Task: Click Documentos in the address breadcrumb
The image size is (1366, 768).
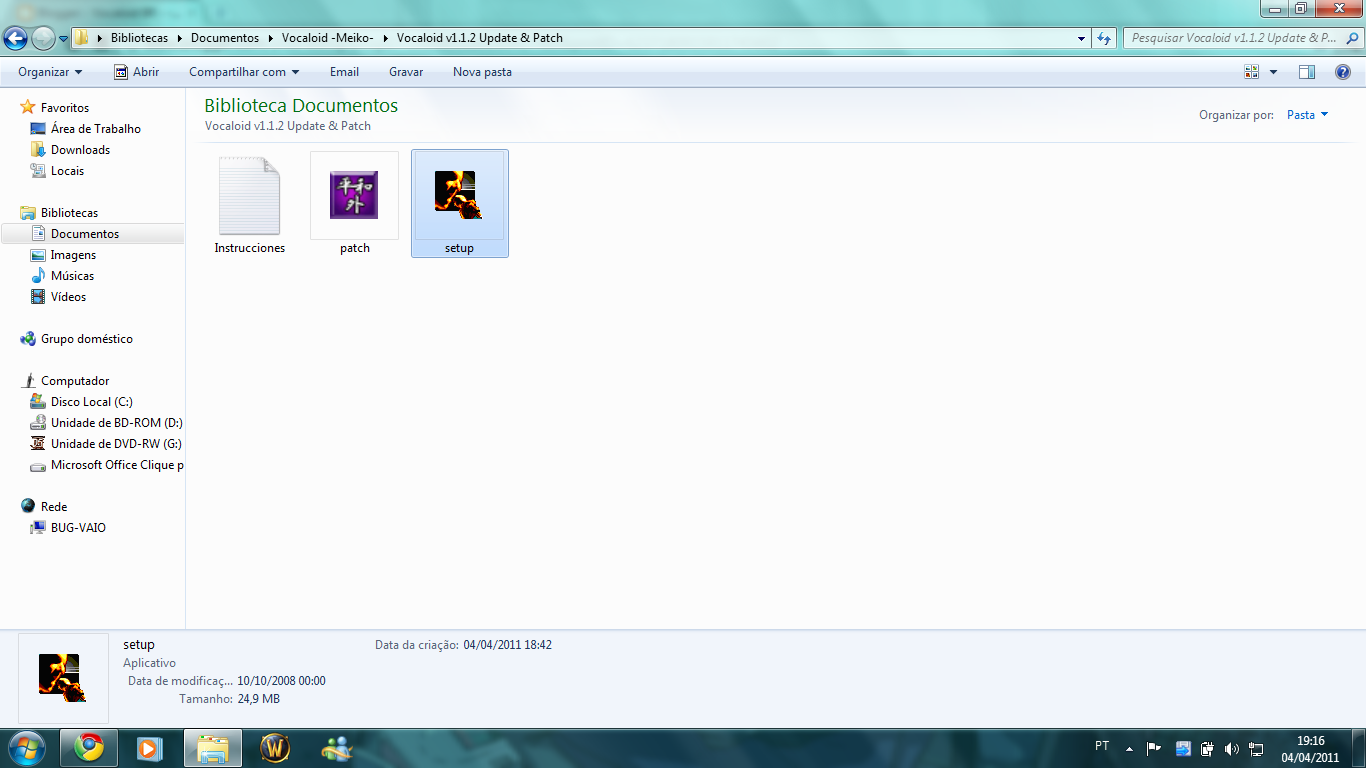Action: click(225, 38)
